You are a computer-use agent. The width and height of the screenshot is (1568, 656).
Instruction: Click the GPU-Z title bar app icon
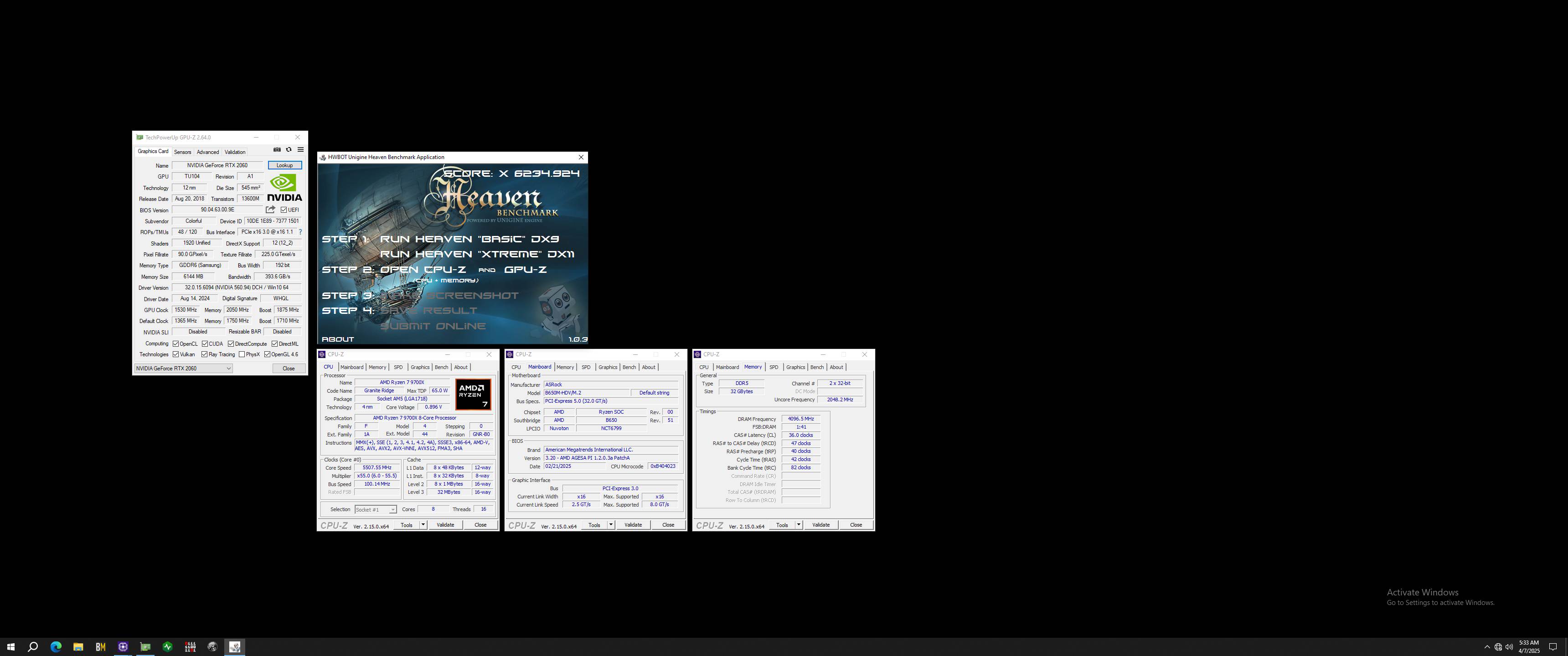pos(139,138)
